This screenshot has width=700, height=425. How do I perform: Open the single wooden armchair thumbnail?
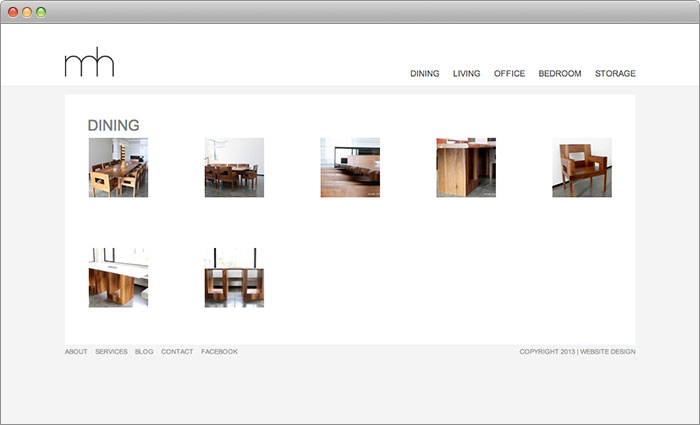[582, 167]
